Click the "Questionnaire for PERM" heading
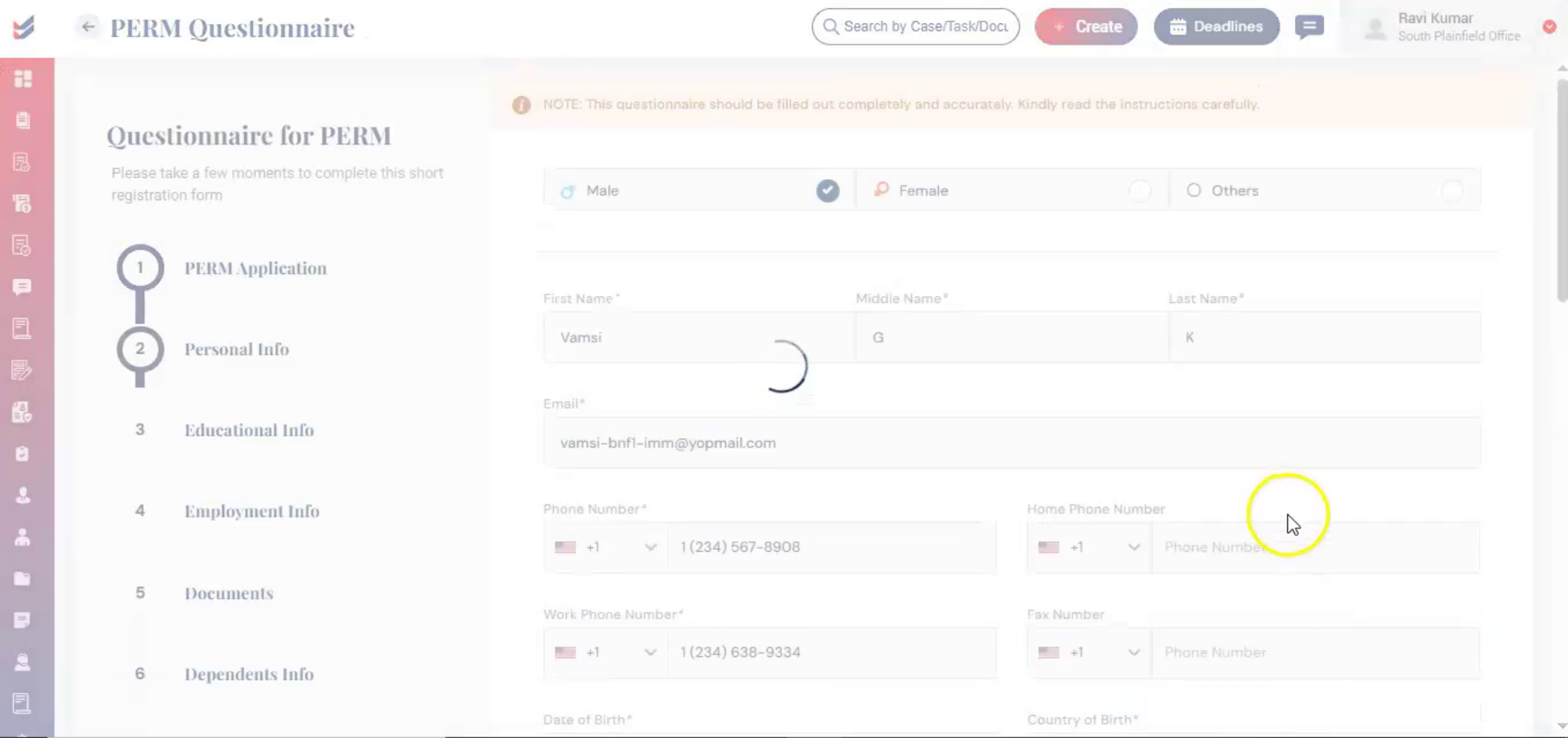Image resolution: width=1568 pixels, height=738 pixels. point(249,136)
